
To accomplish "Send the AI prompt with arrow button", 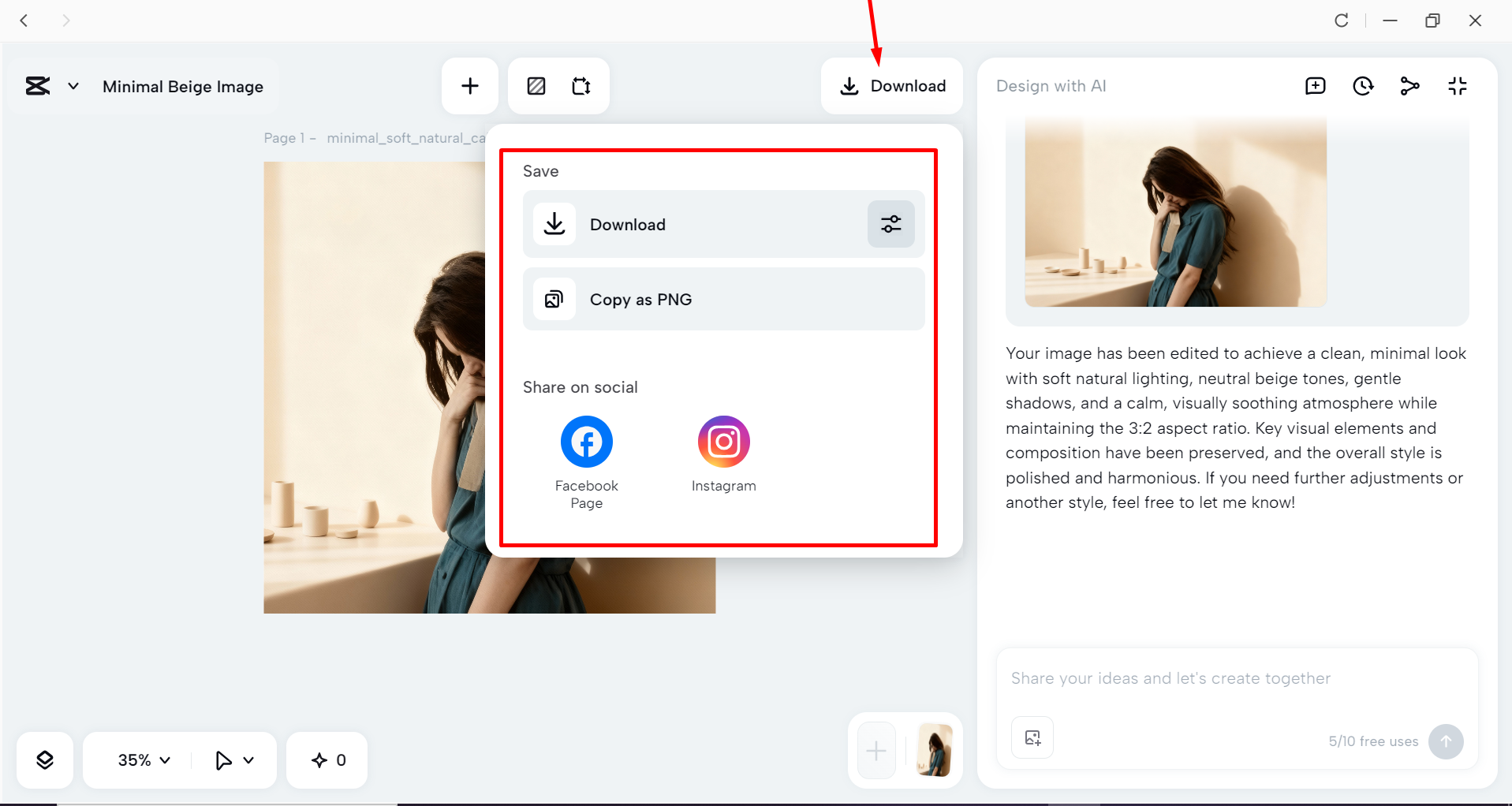I will point(1446,741).
